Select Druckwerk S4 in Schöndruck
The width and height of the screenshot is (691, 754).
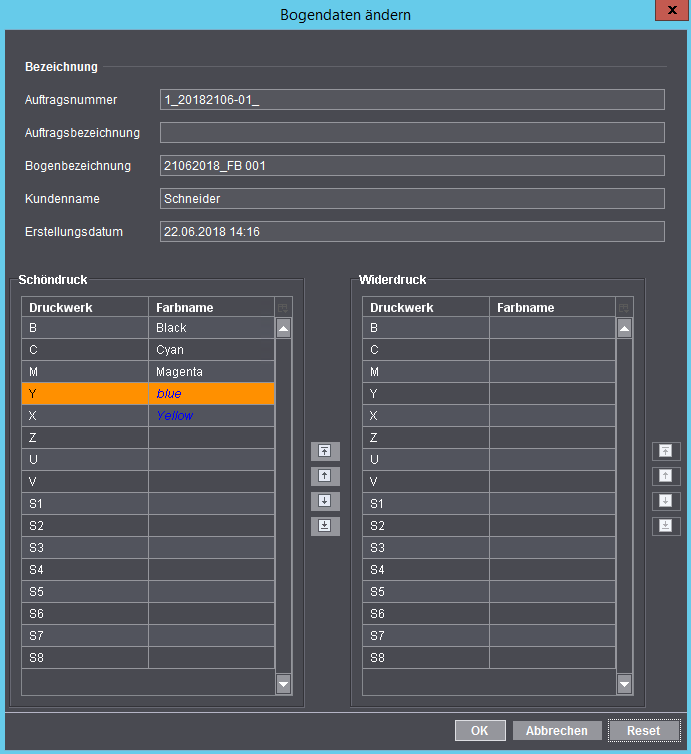pos(85,570)
